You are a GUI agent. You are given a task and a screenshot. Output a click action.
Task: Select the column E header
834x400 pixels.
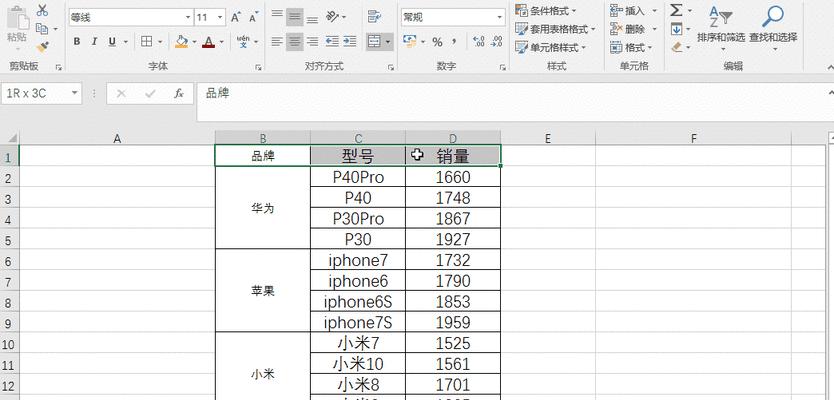pos(548,139)
